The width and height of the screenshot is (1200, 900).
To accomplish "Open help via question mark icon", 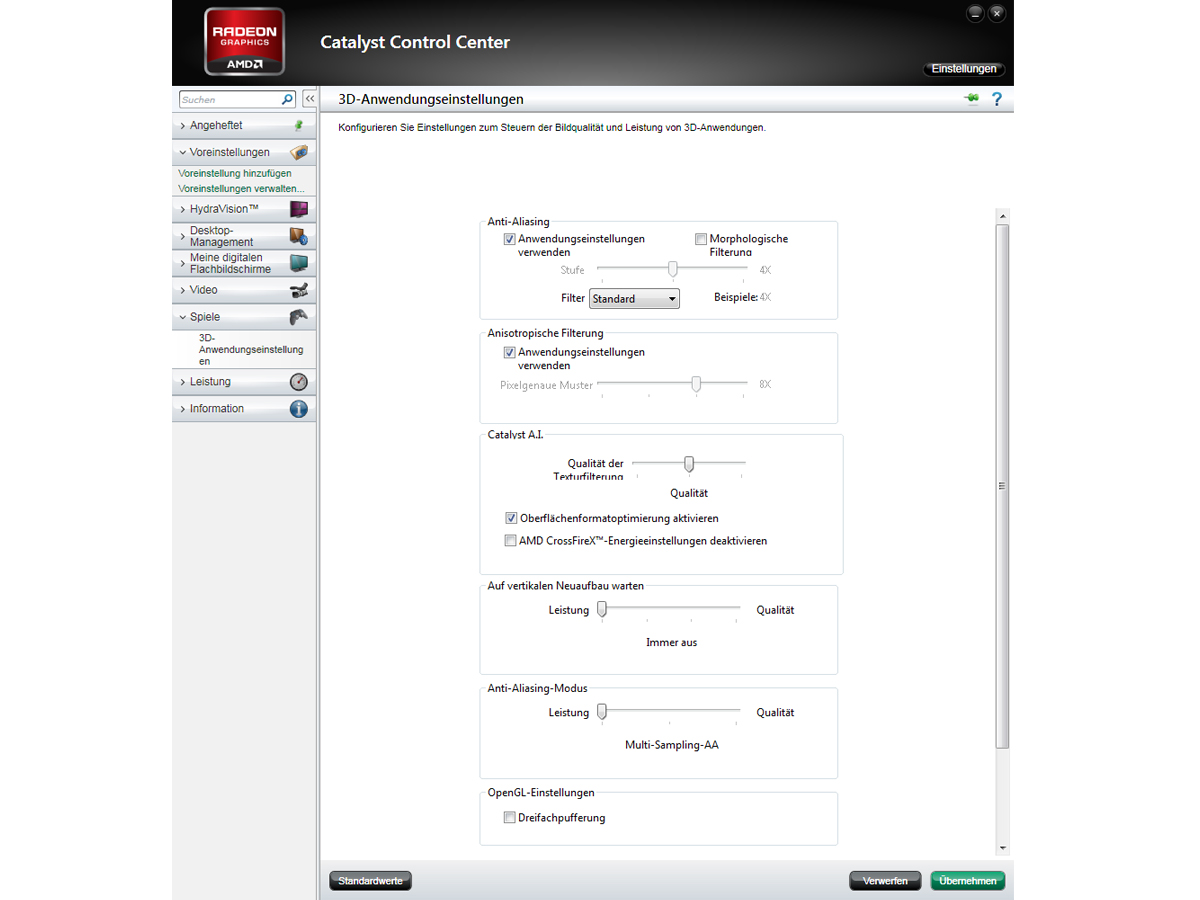I will (996, 99).
